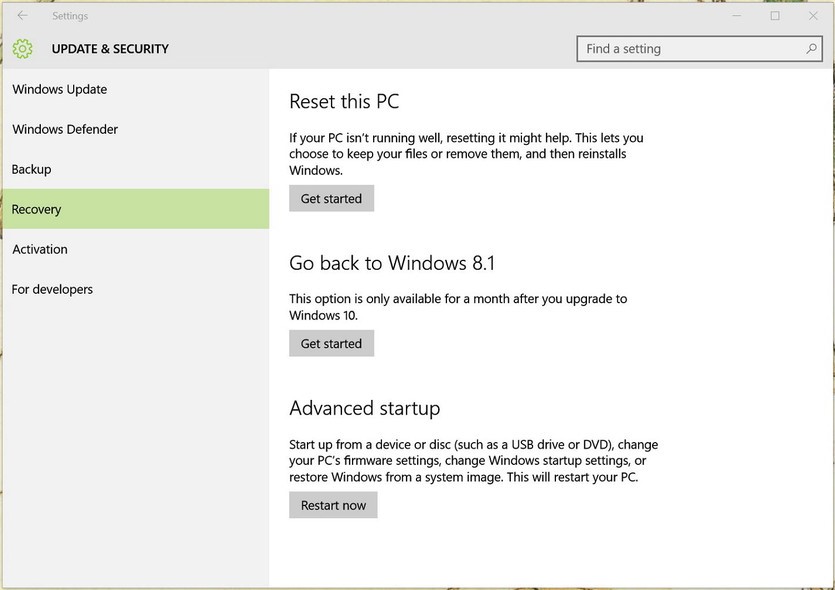The height and width of the screenshot is (590, 835).
Task: Switch to For developers settings
Action: (52, 289)
